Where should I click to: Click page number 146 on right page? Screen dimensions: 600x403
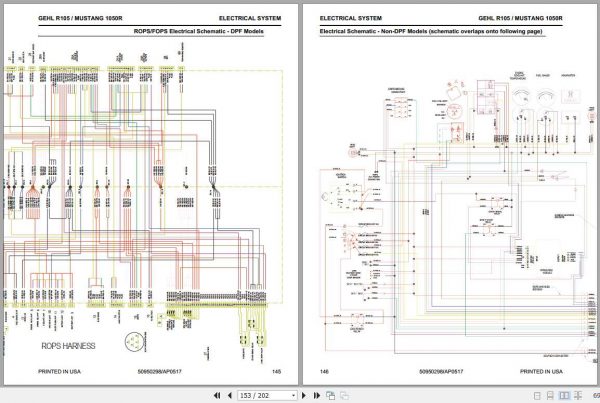click(324, 371)
